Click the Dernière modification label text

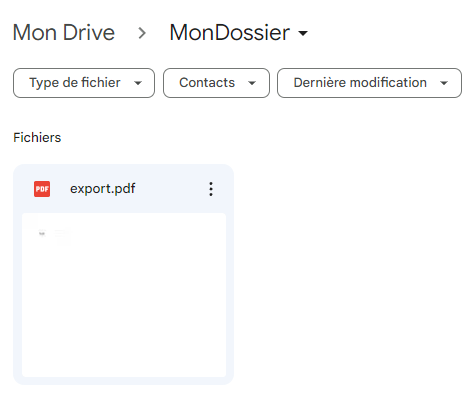click(x=360, y=83)
